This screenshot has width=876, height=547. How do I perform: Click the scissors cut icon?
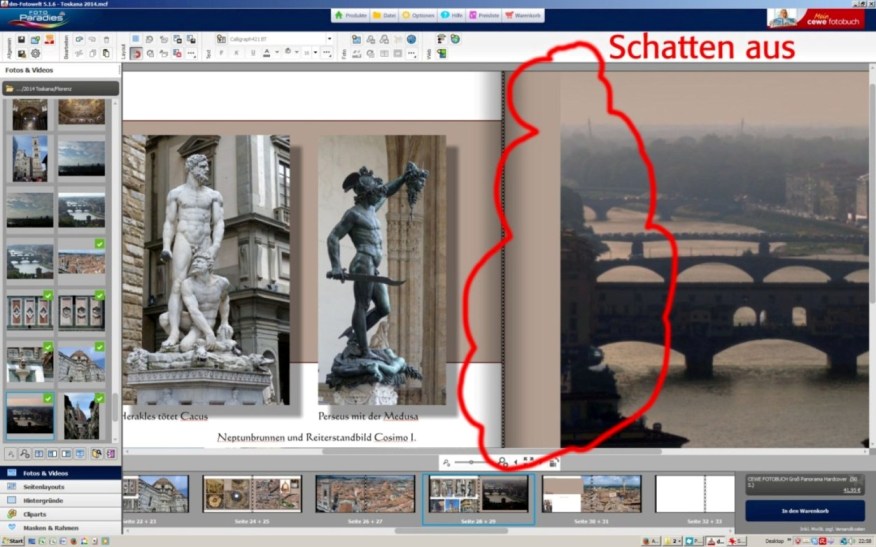coord(79,54)
